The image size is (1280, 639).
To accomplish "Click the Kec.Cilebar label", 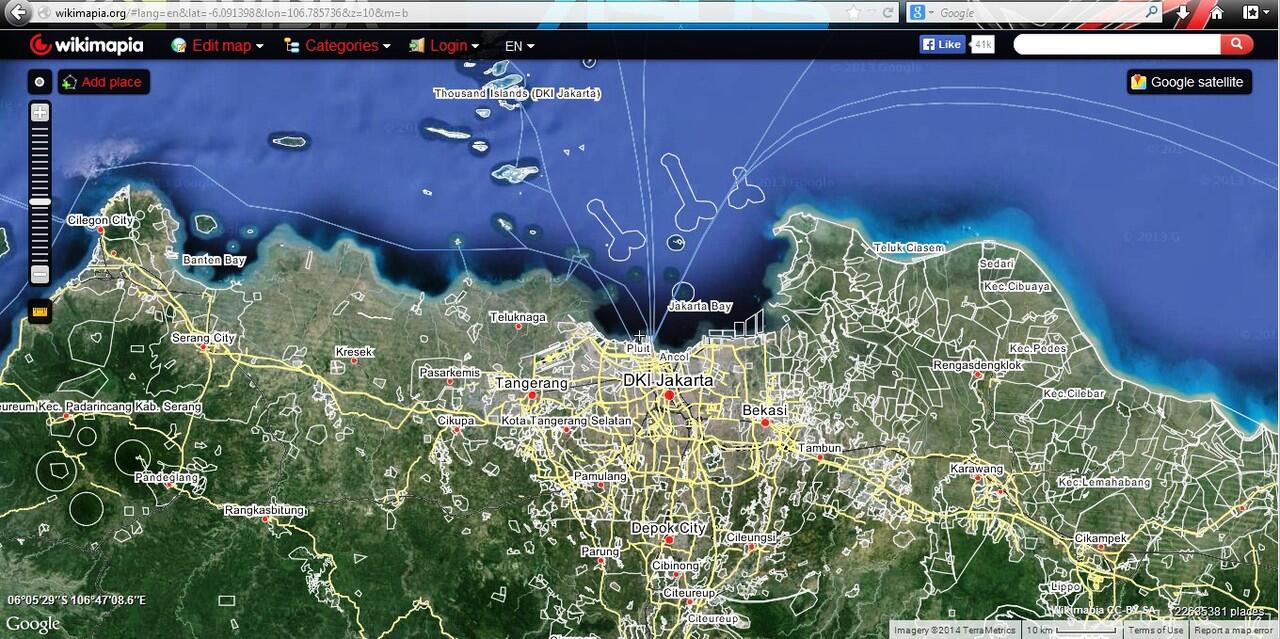I will 1074,394.
